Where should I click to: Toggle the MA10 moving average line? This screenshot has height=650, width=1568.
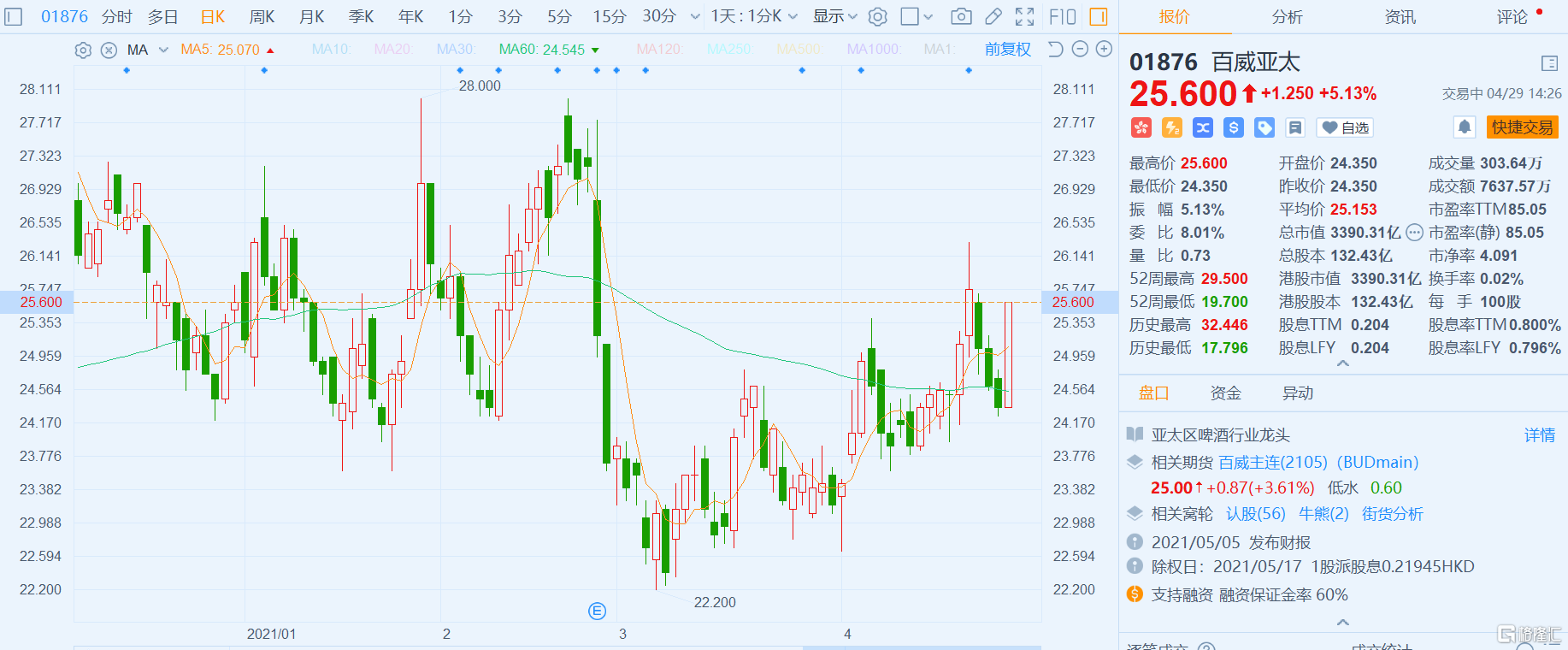331,50
